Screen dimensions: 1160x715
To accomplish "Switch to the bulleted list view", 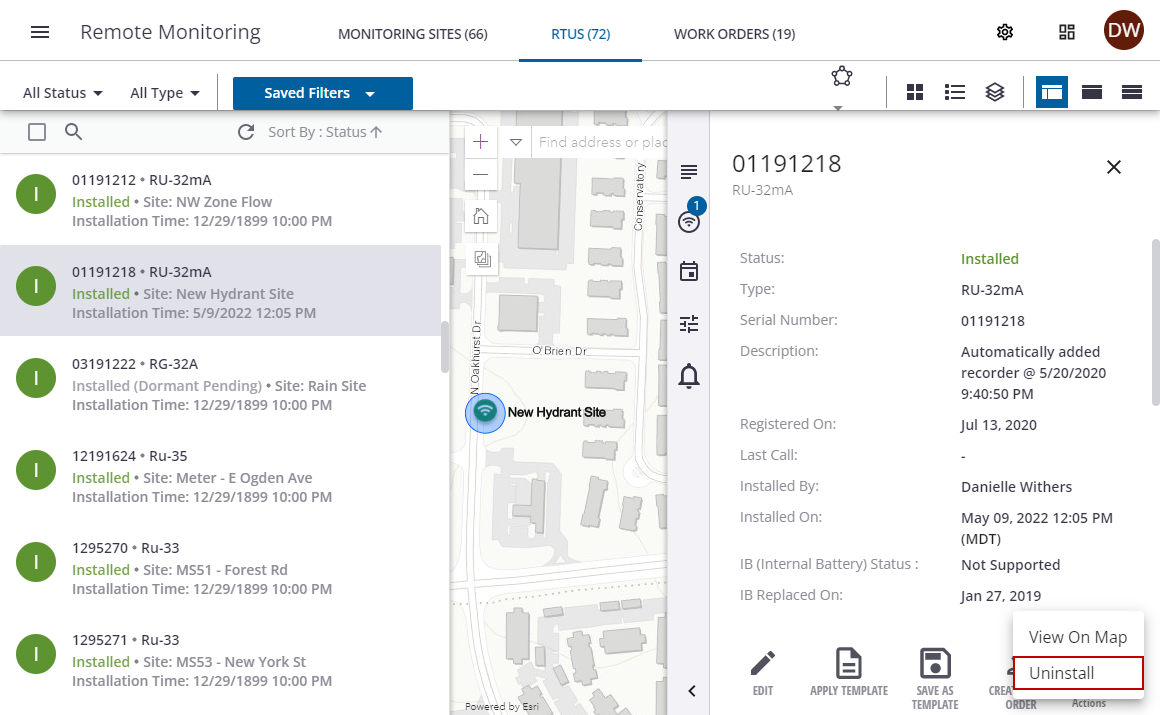I will 955,92.
